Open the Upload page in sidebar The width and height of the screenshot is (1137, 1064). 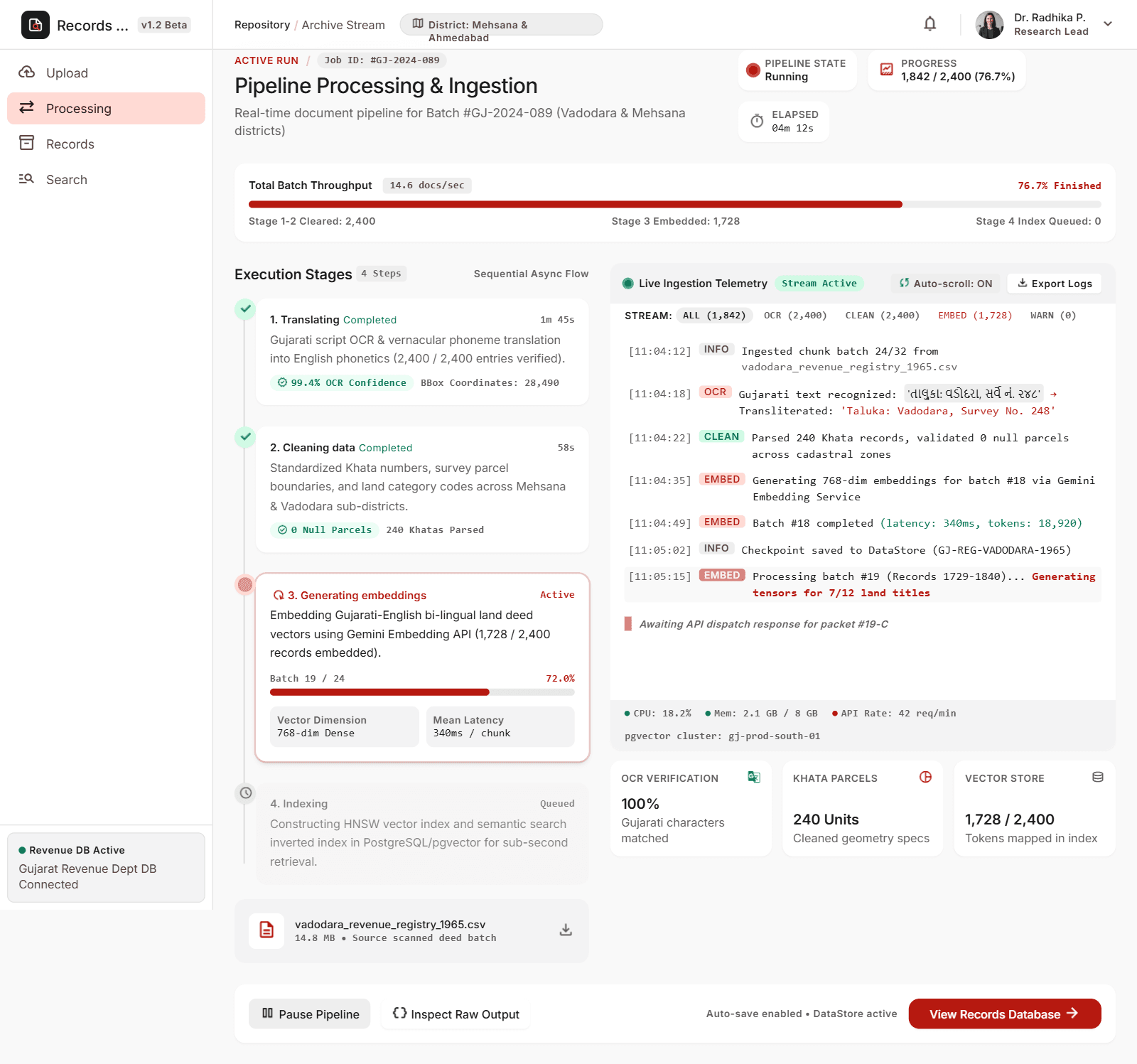(107, 72)
